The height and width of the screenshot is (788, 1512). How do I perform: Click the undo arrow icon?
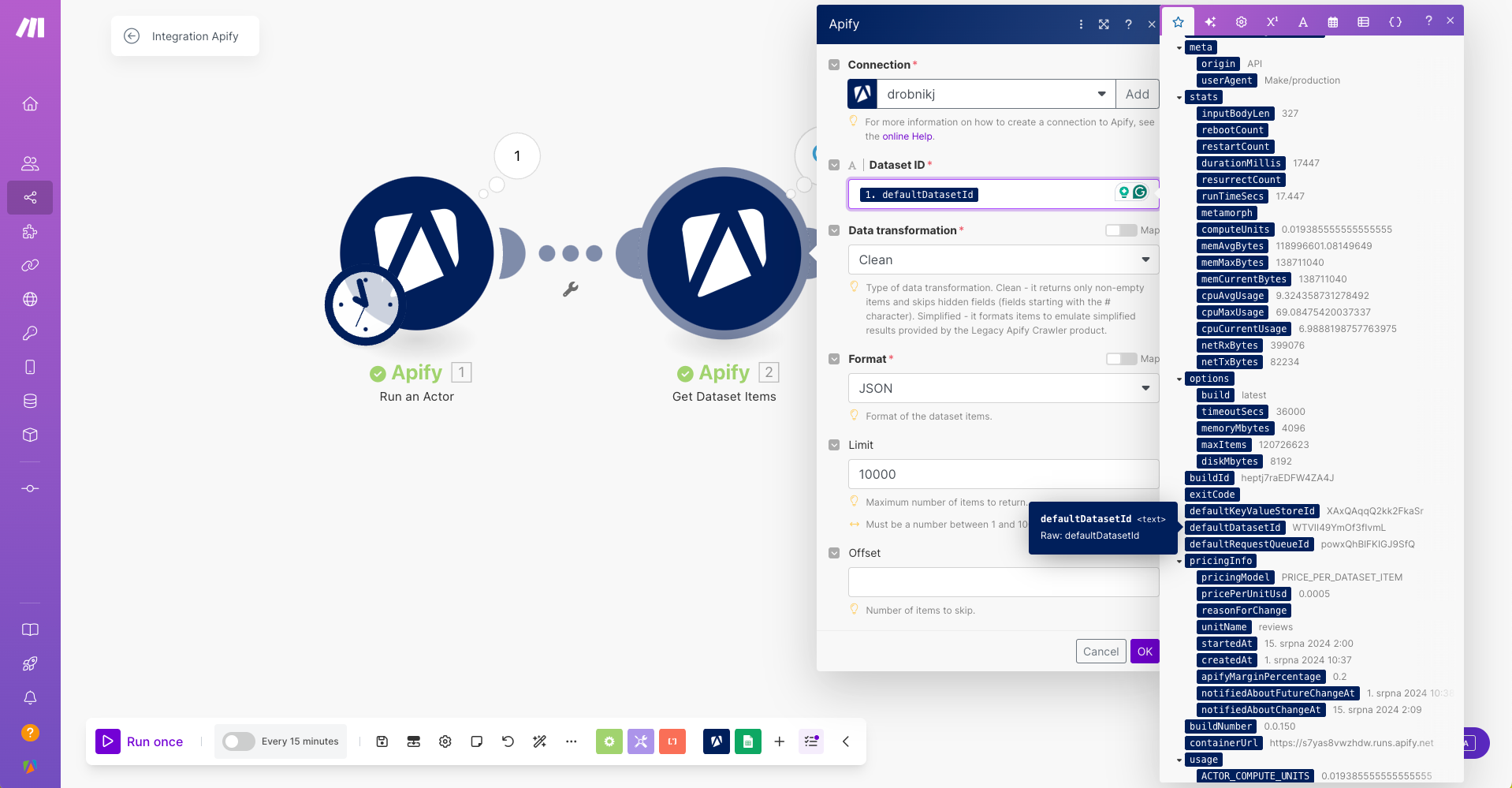(508, 741)
